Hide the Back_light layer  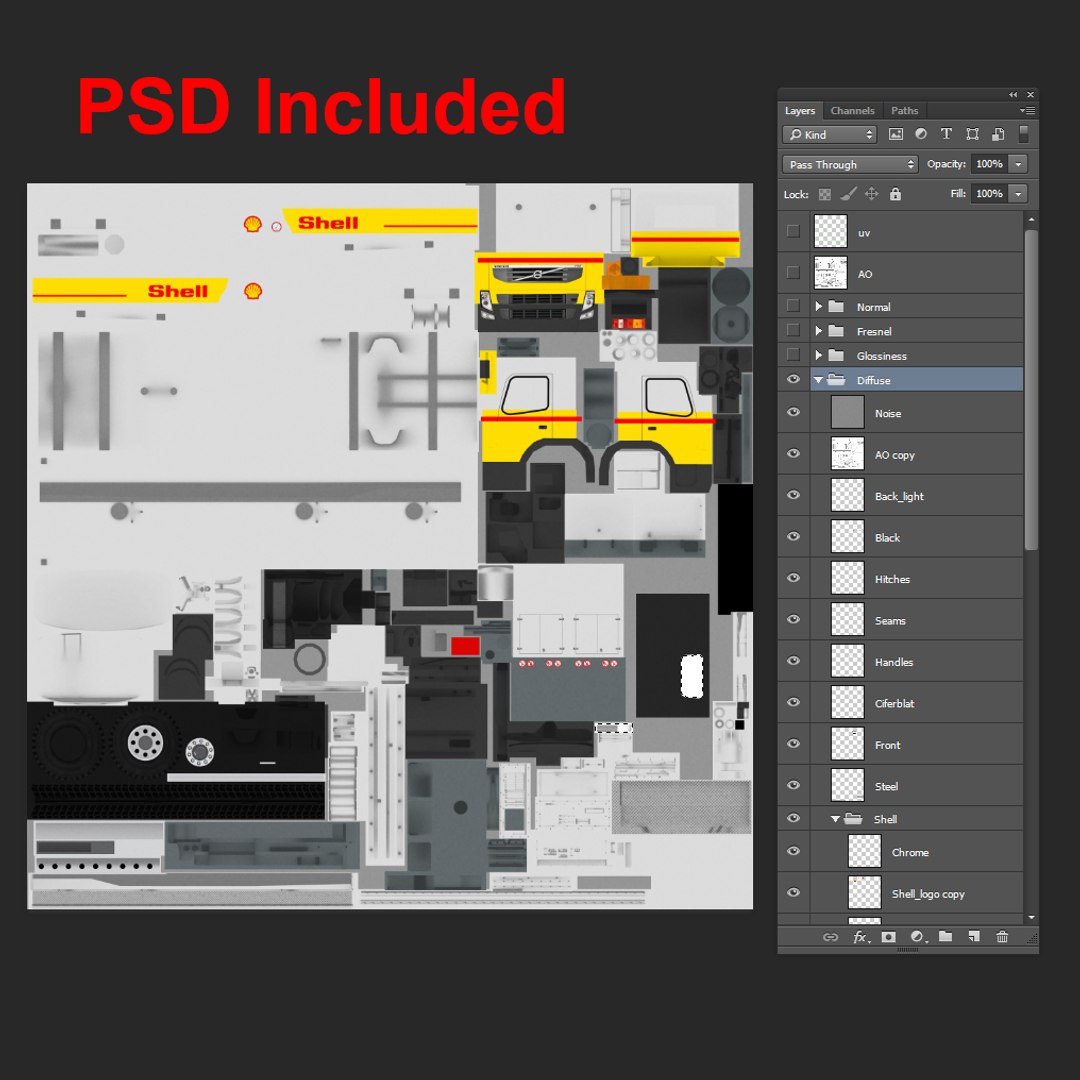[793, 495]
